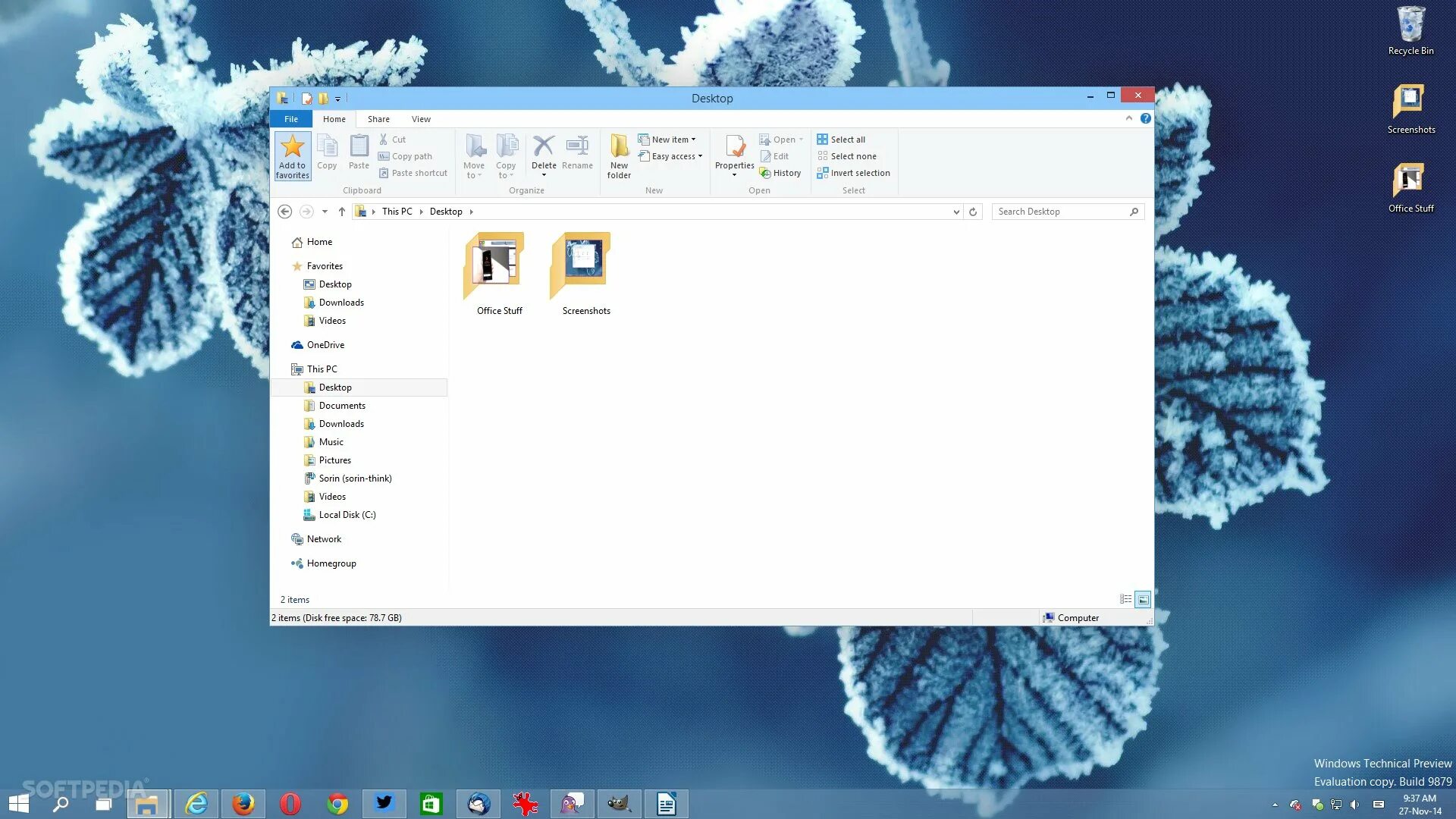
Task: Open the Home ribbon tab
Action: [334, 119]
